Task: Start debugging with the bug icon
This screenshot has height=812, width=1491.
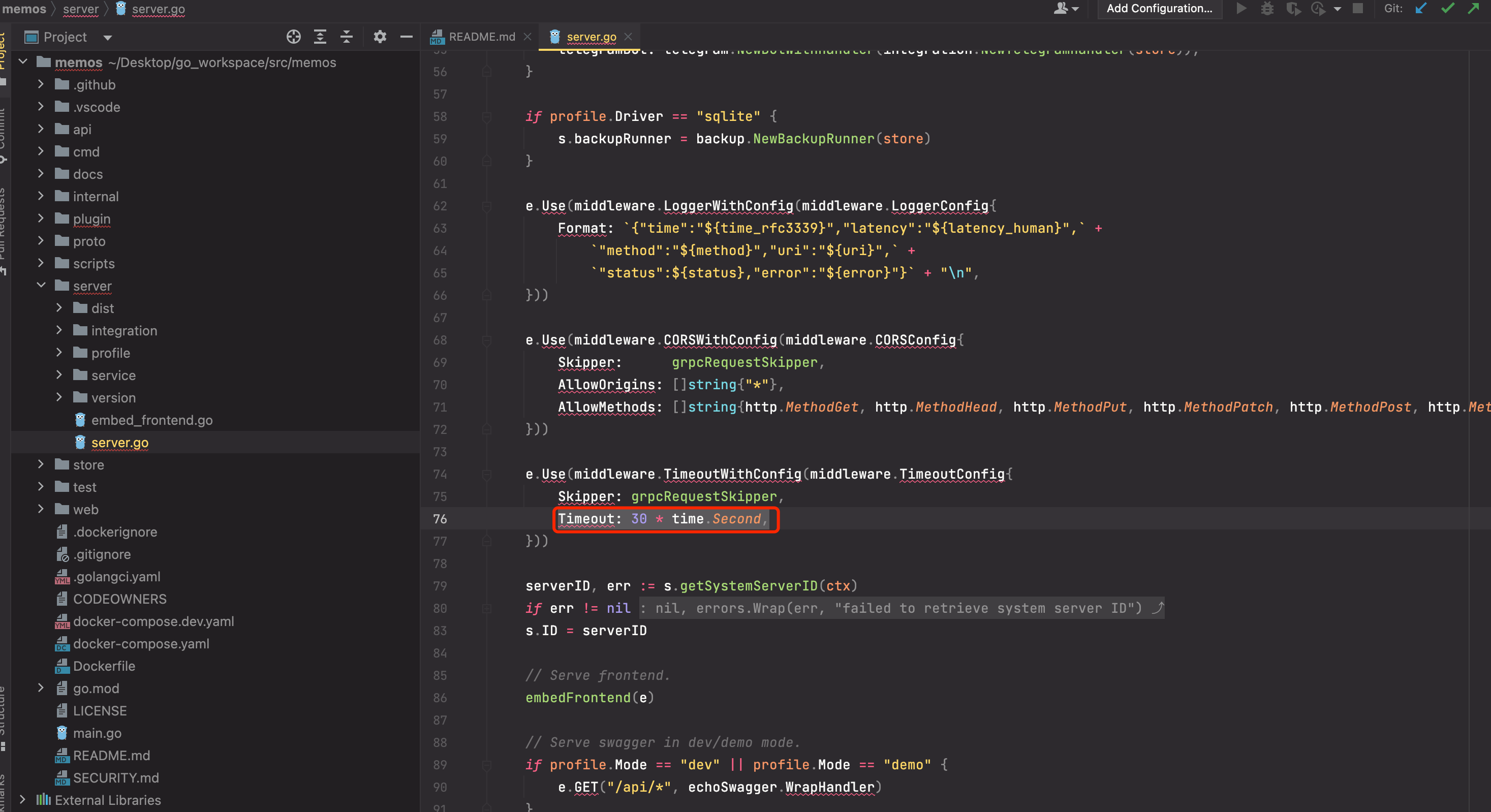Action: [x=1267, y=9]
